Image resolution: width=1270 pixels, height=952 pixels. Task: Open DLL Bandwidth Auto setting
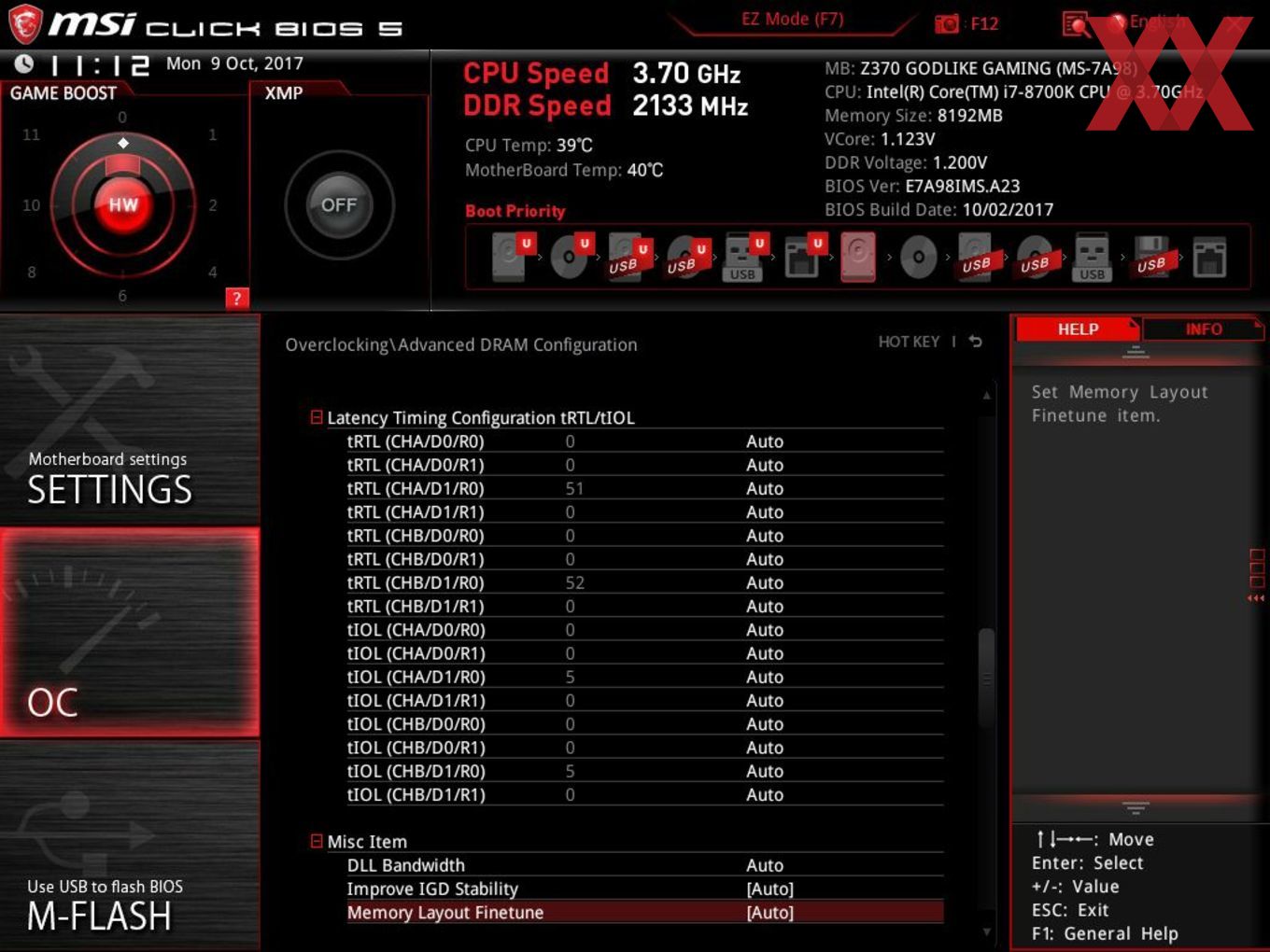pos(765,865)
